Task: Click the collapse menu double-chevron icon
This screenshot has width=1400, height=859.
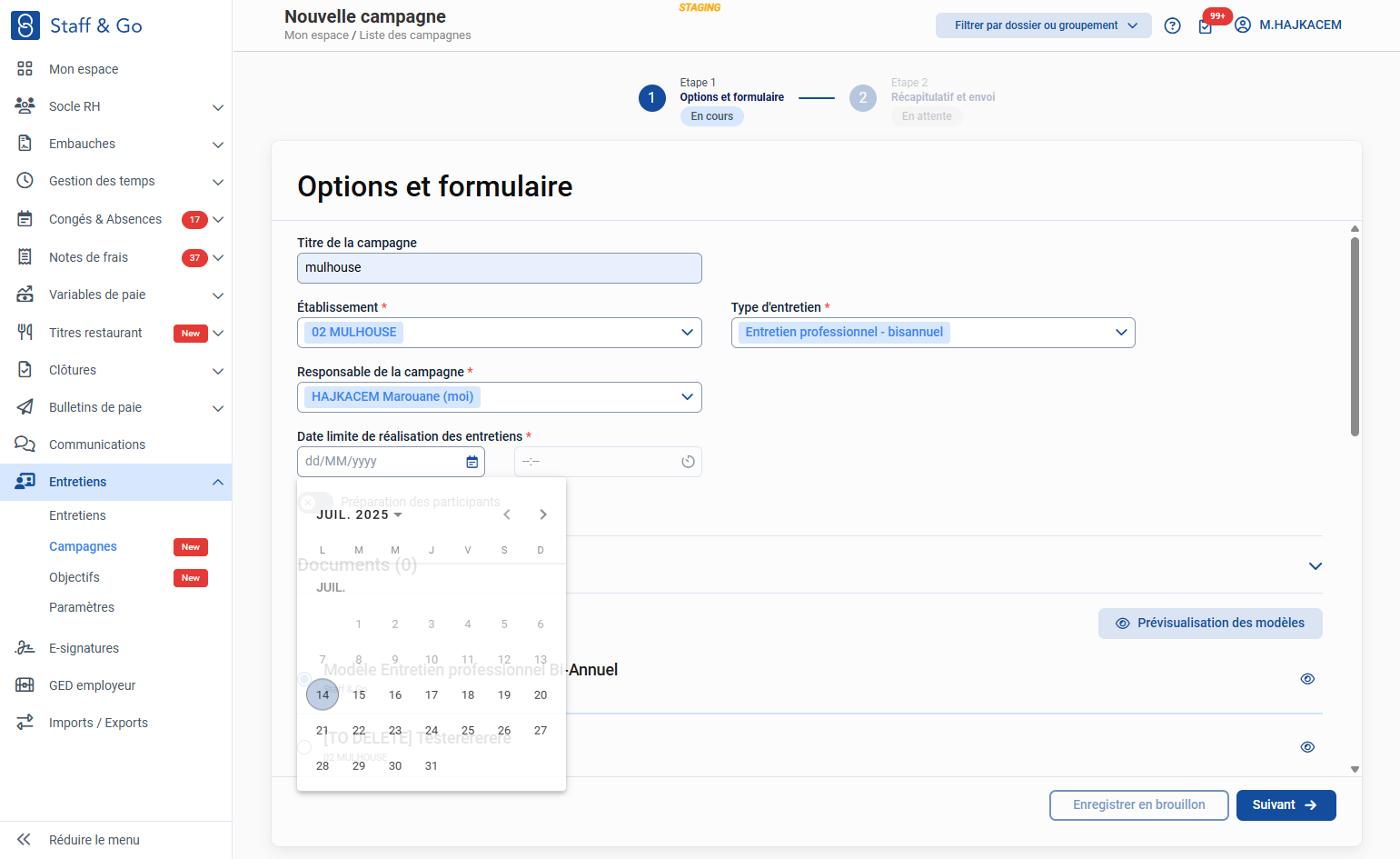Action: (25, 840)
